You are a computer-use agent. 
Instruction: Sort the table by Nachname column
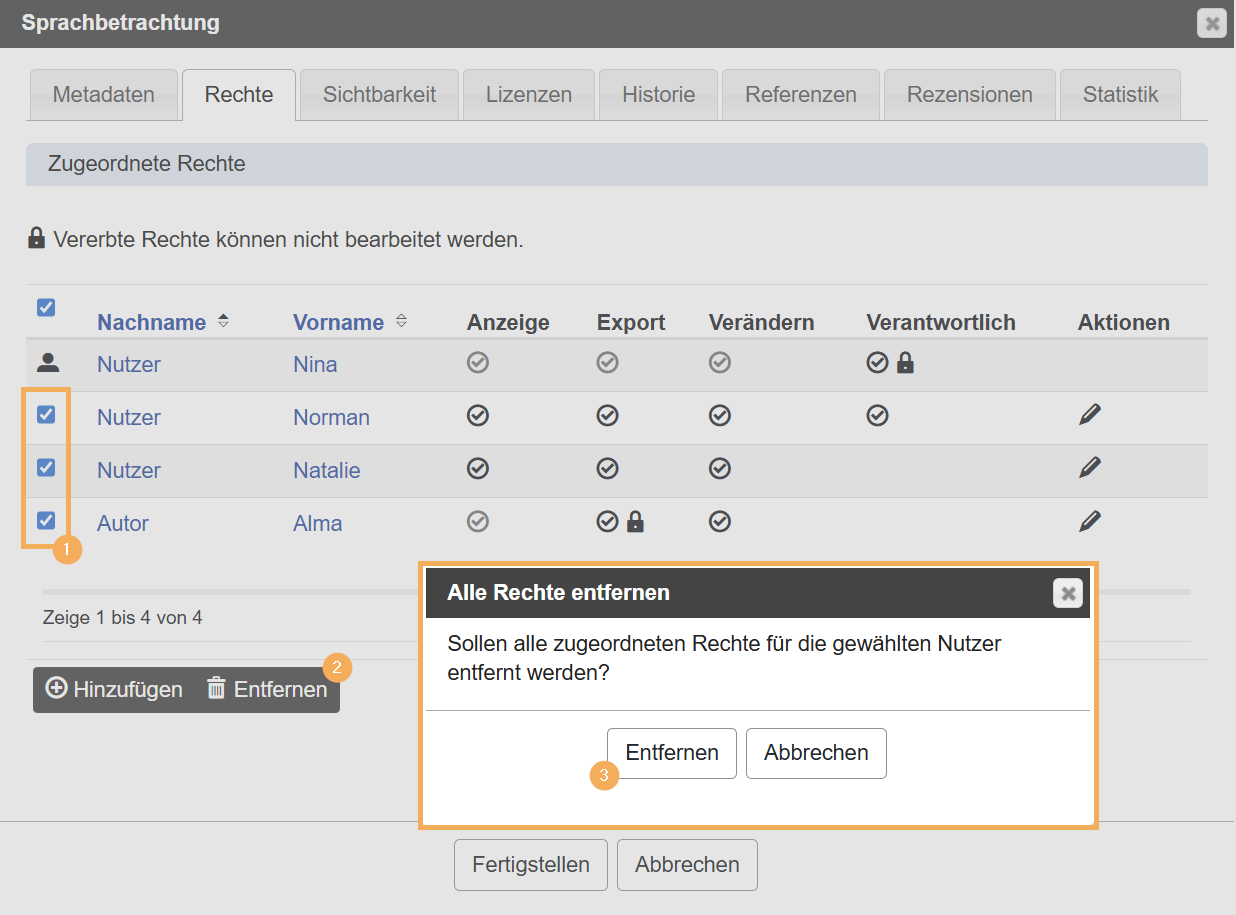pos(152,322)
